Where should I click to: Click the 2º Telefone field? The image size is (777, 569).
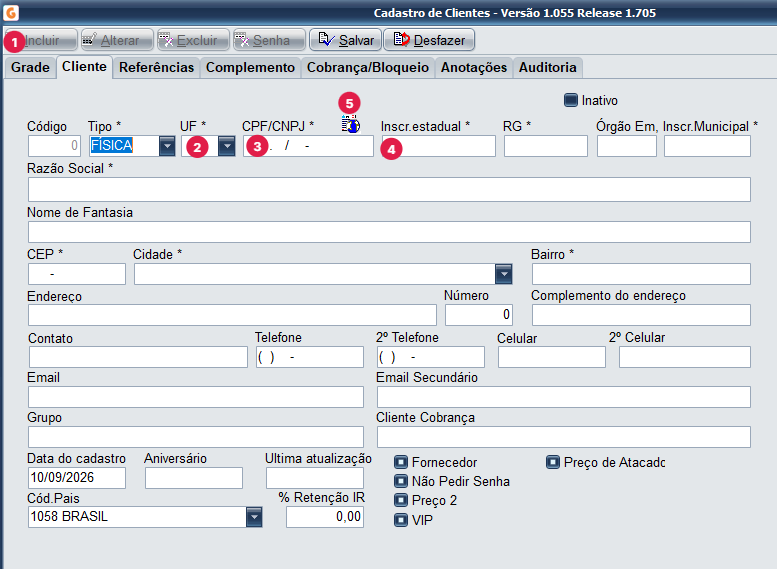click(431, 357)
